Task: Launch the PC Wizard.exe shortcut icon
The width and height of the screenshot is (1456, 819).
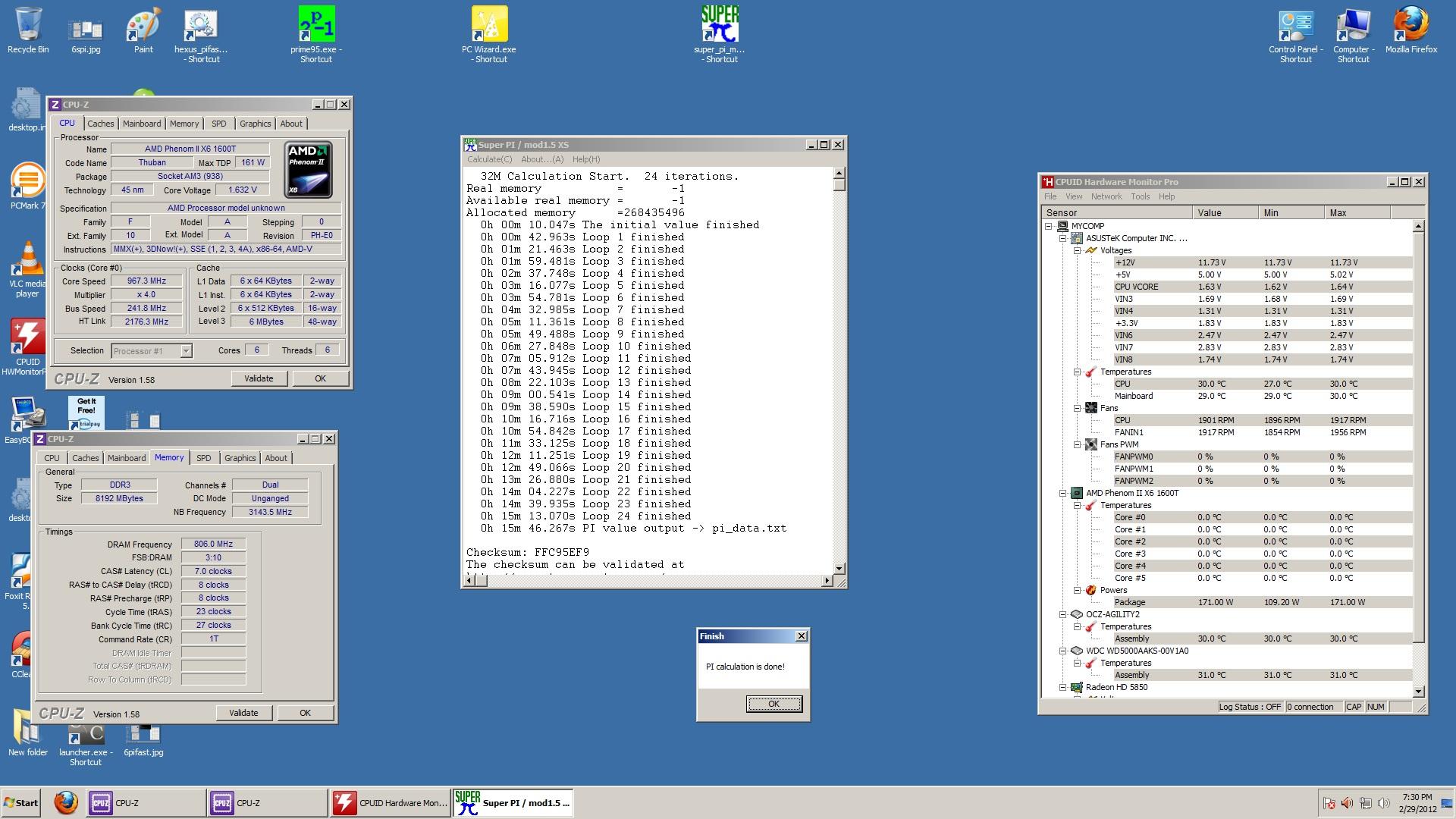Action: (489, 34)
